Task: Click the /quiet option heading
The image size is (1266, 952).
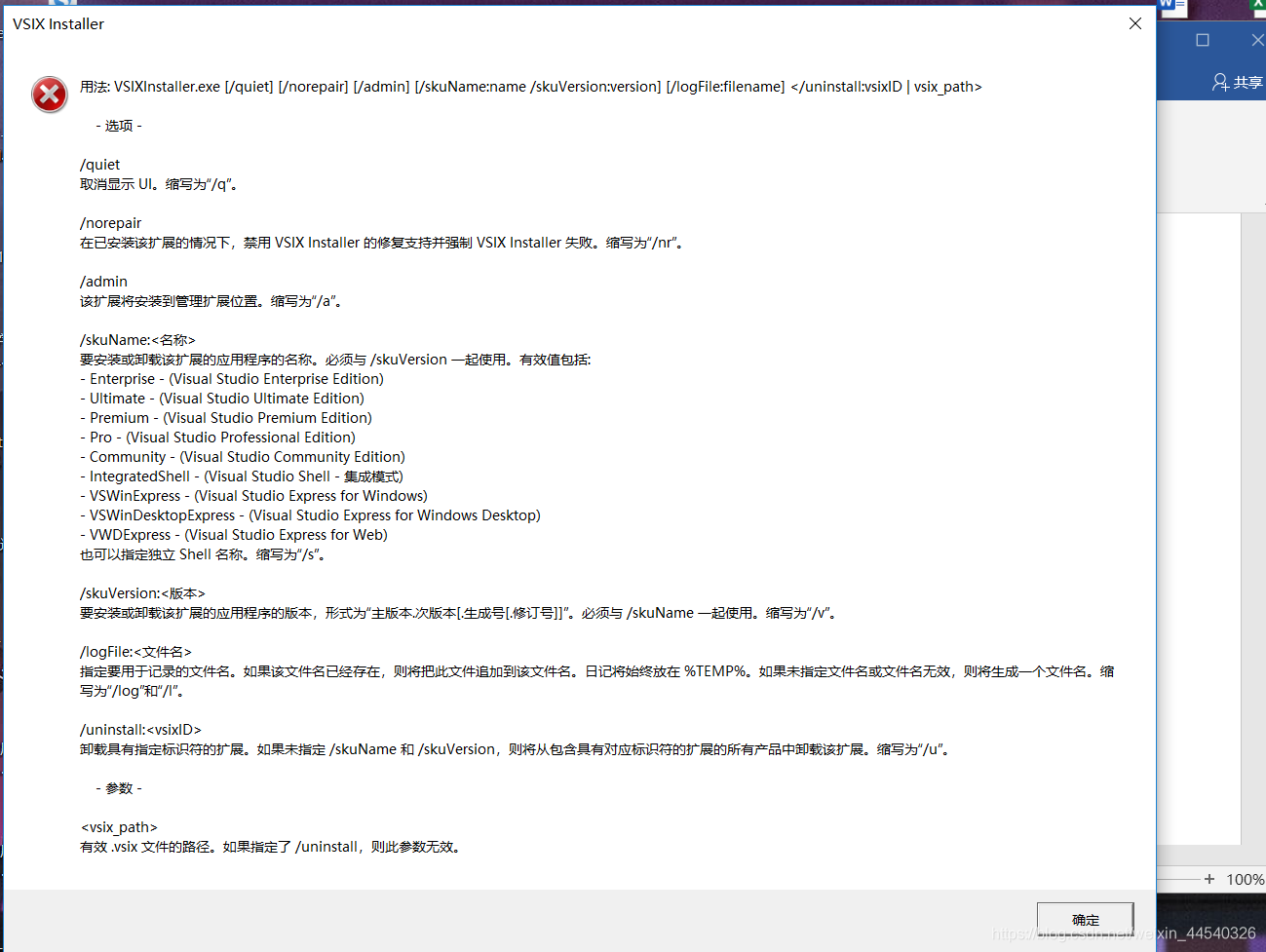Action: point(100,165)
